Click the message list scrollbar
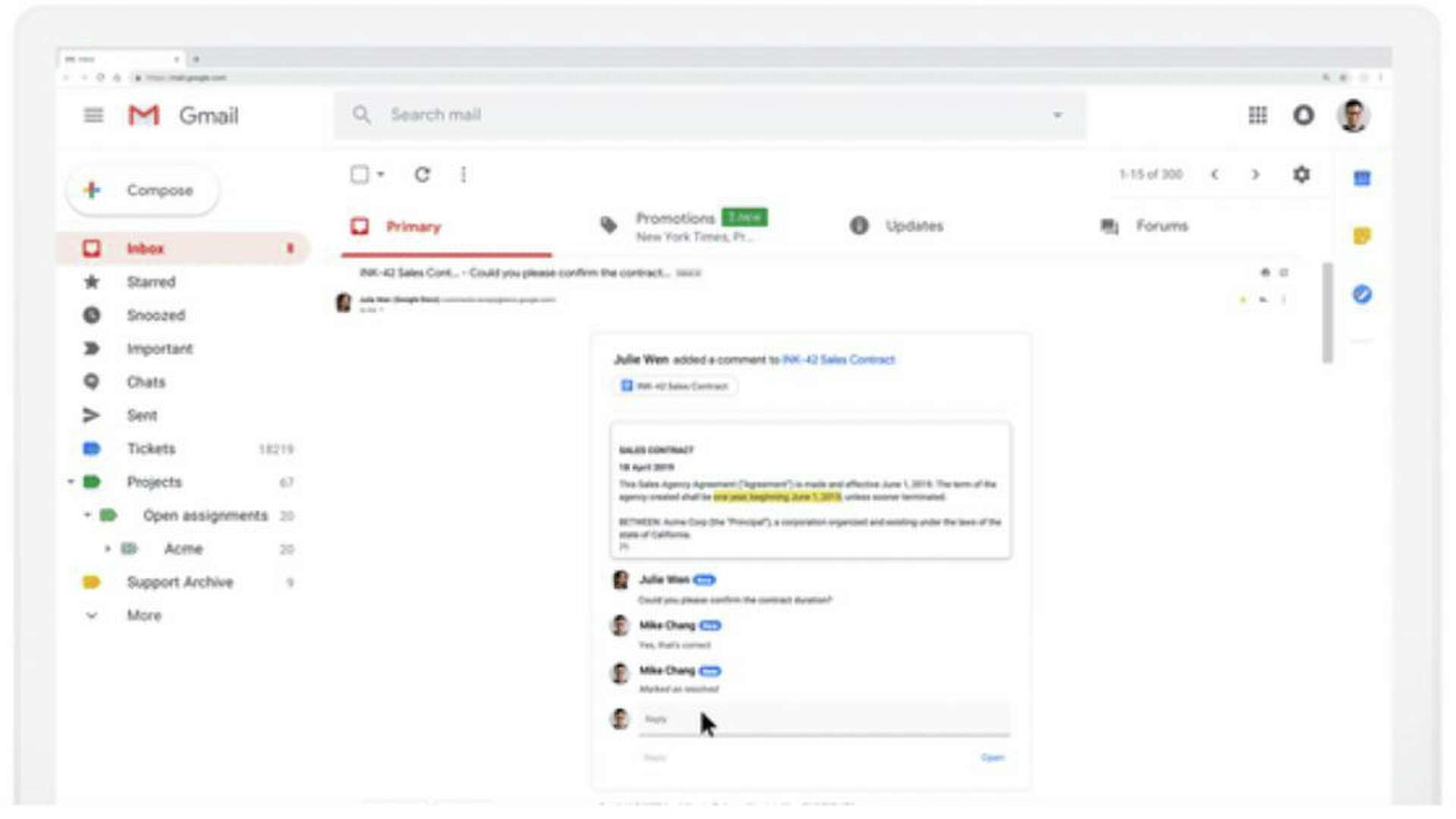Image resolution: width=1456 pixels, height=819 pixels. click(x=1327, y=312)
